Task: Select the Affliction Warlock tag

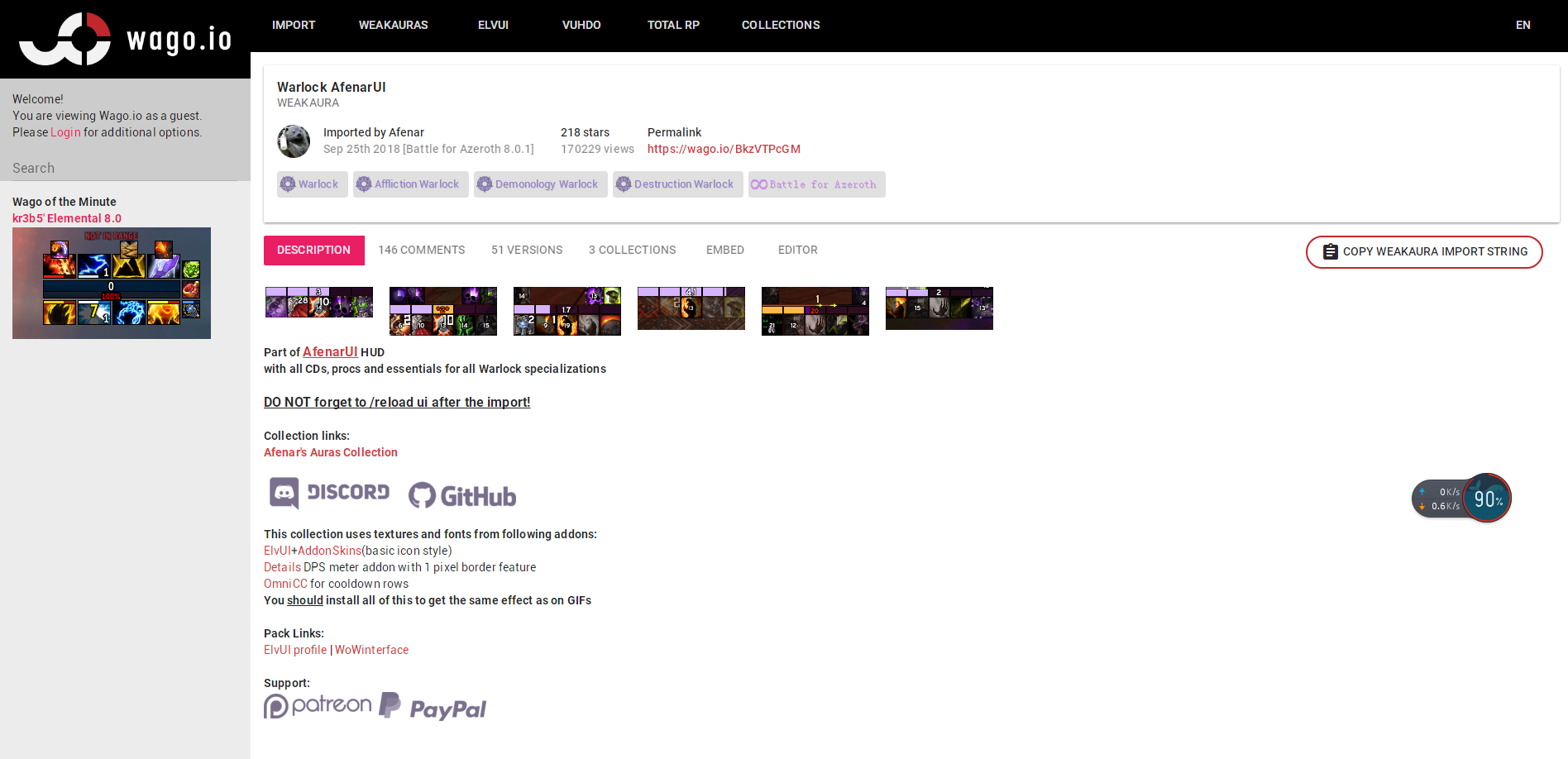Action: pos(410,184)
